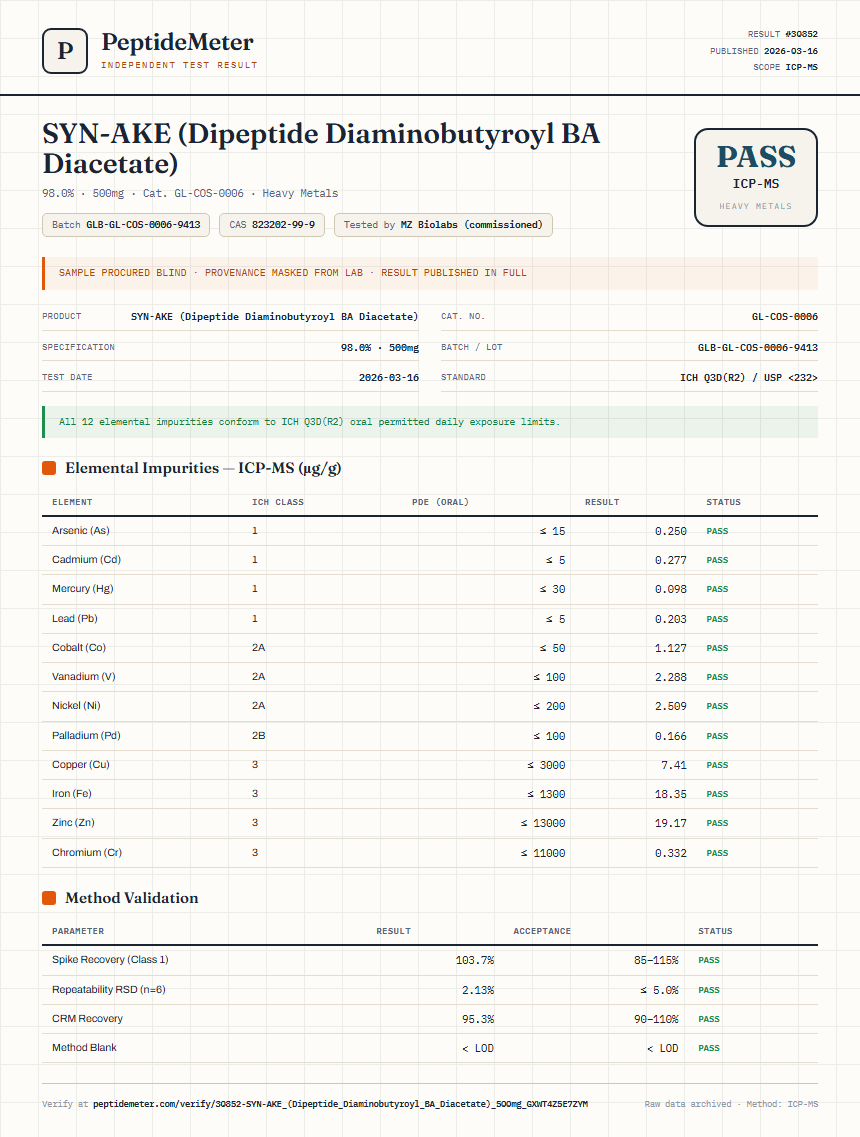Click standard ICH Q3D(R2) / USP <232>
This screenshot has width=860, height=1137.
749,378
